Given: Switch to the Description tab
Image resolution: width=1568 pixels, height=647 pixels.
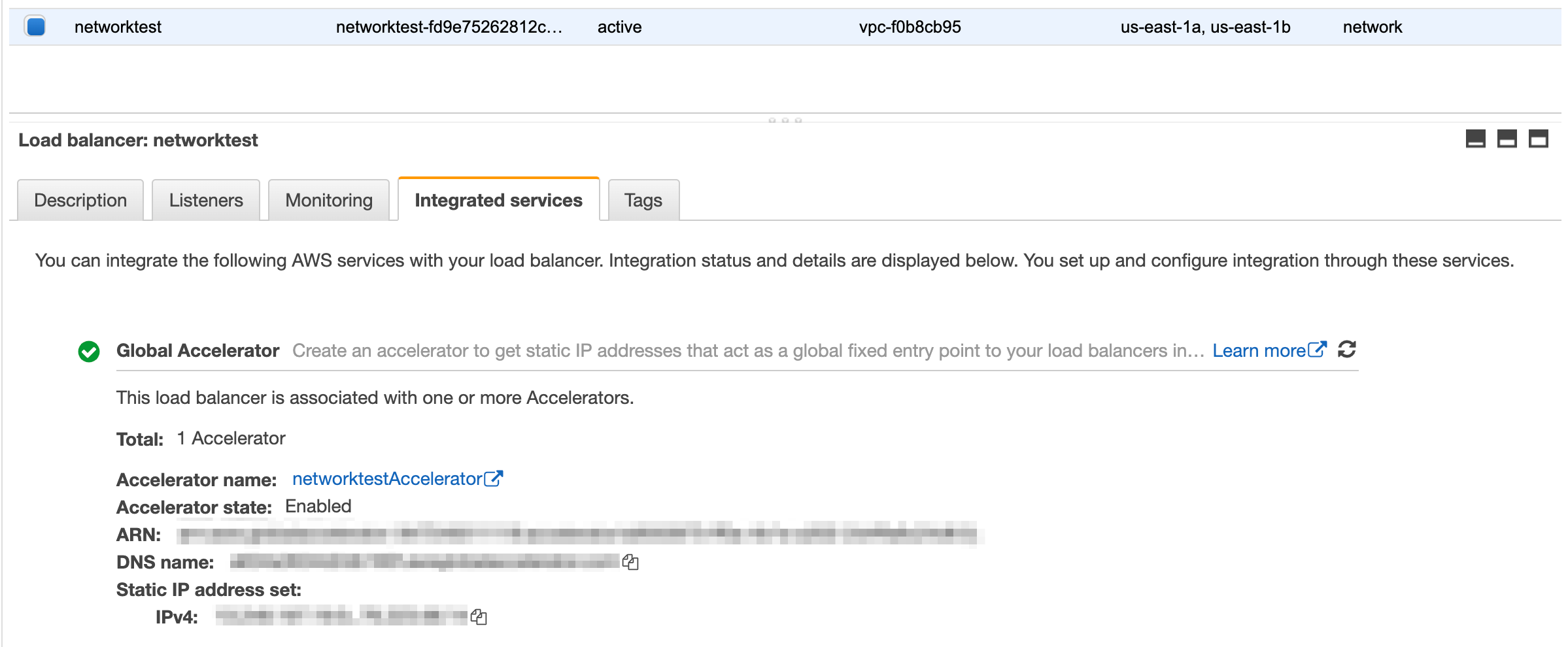Looking at the screenshot, I should pyautogui.click(x=80, y=200).
